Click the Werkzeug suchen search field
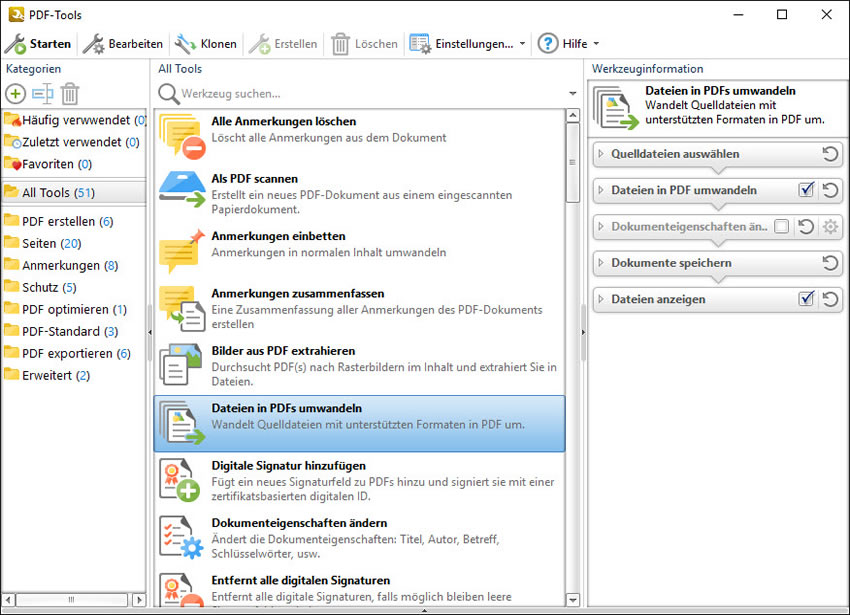 373,94
